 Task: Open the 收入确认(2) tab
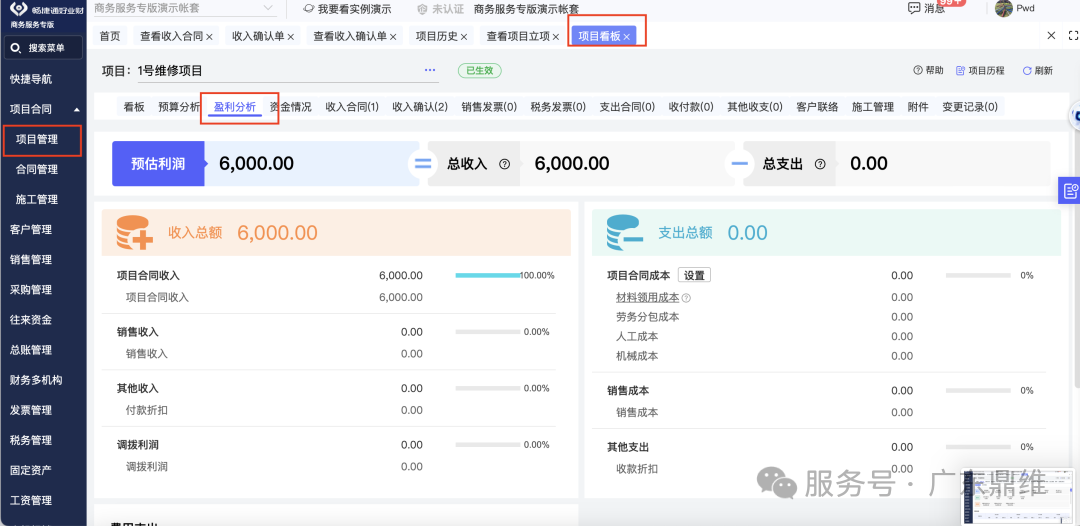pyautogui.click(x=420, y=107)
